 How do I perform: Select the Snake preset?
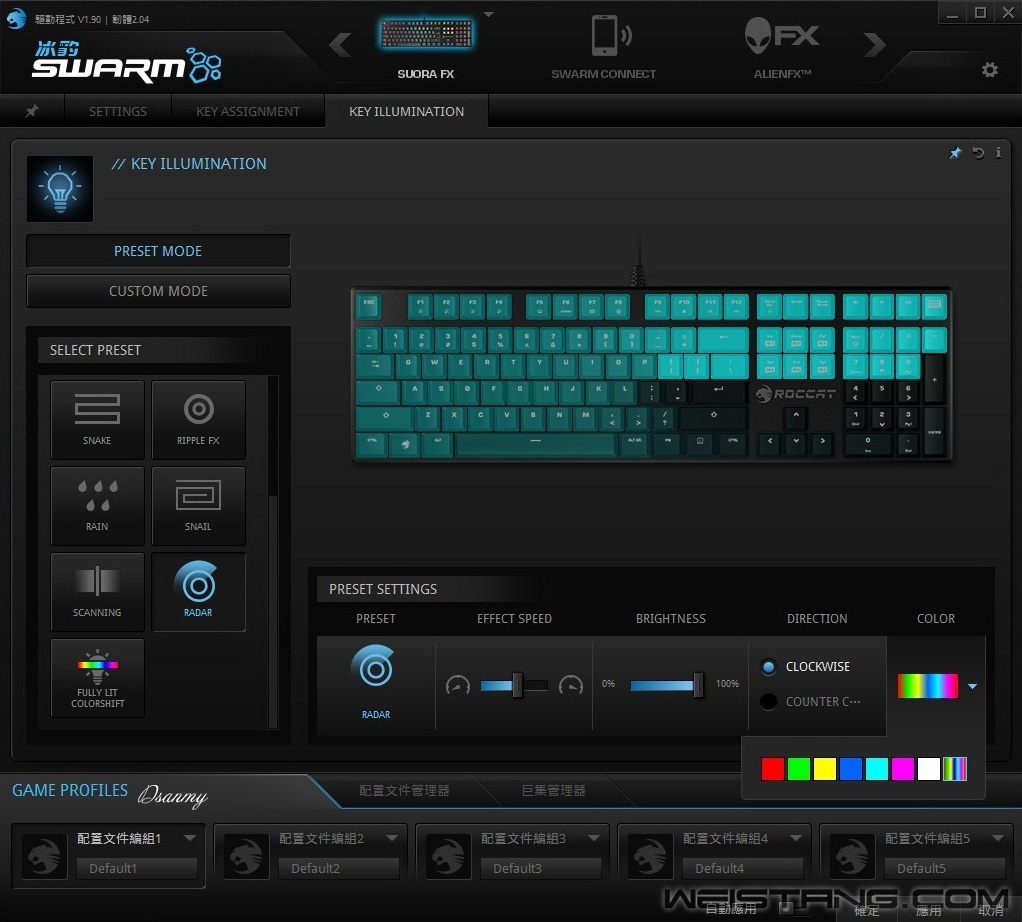[x=97, y=420]
